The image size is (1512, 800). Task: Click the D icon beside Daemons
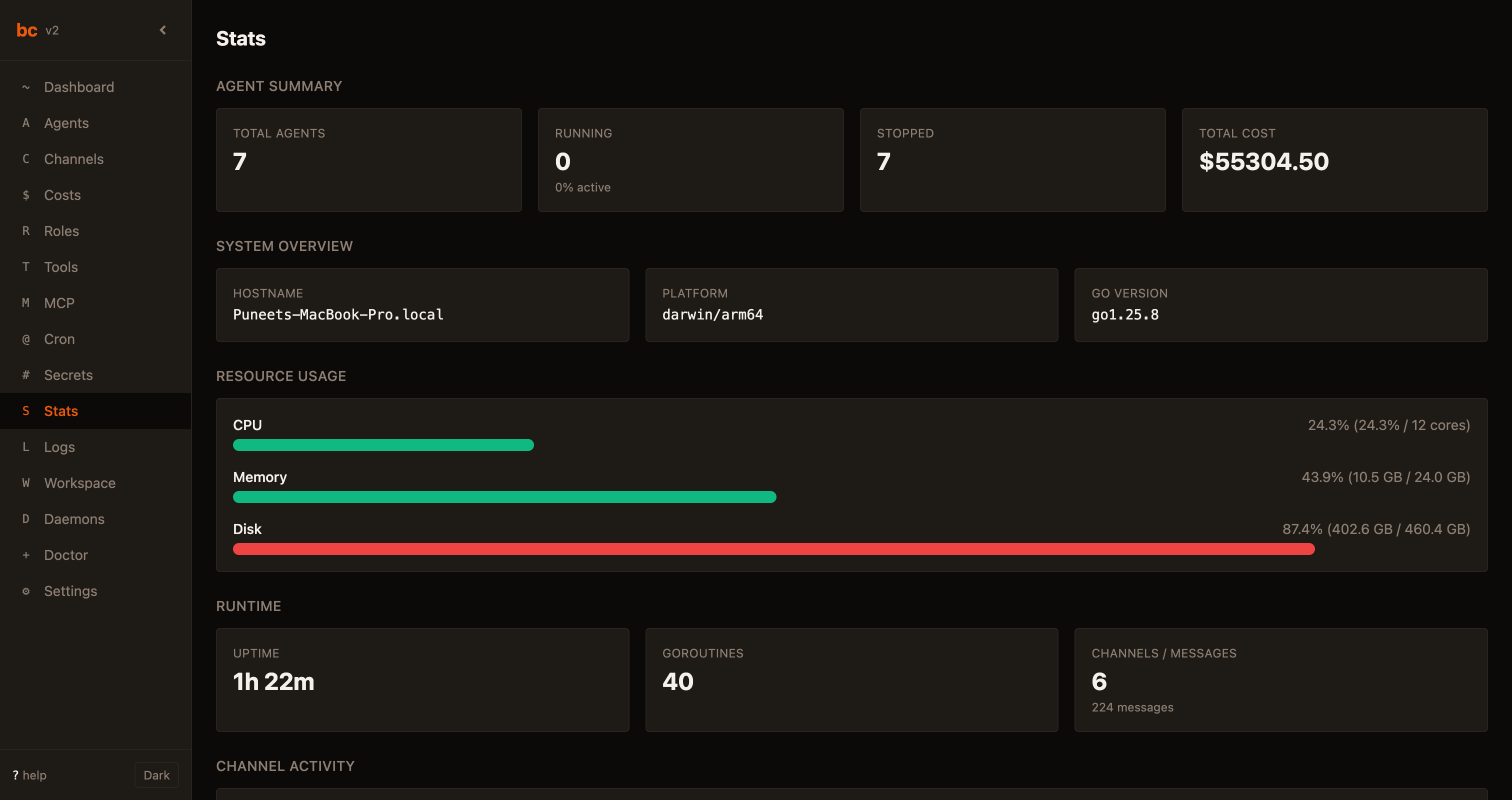(x=26, y=519)
